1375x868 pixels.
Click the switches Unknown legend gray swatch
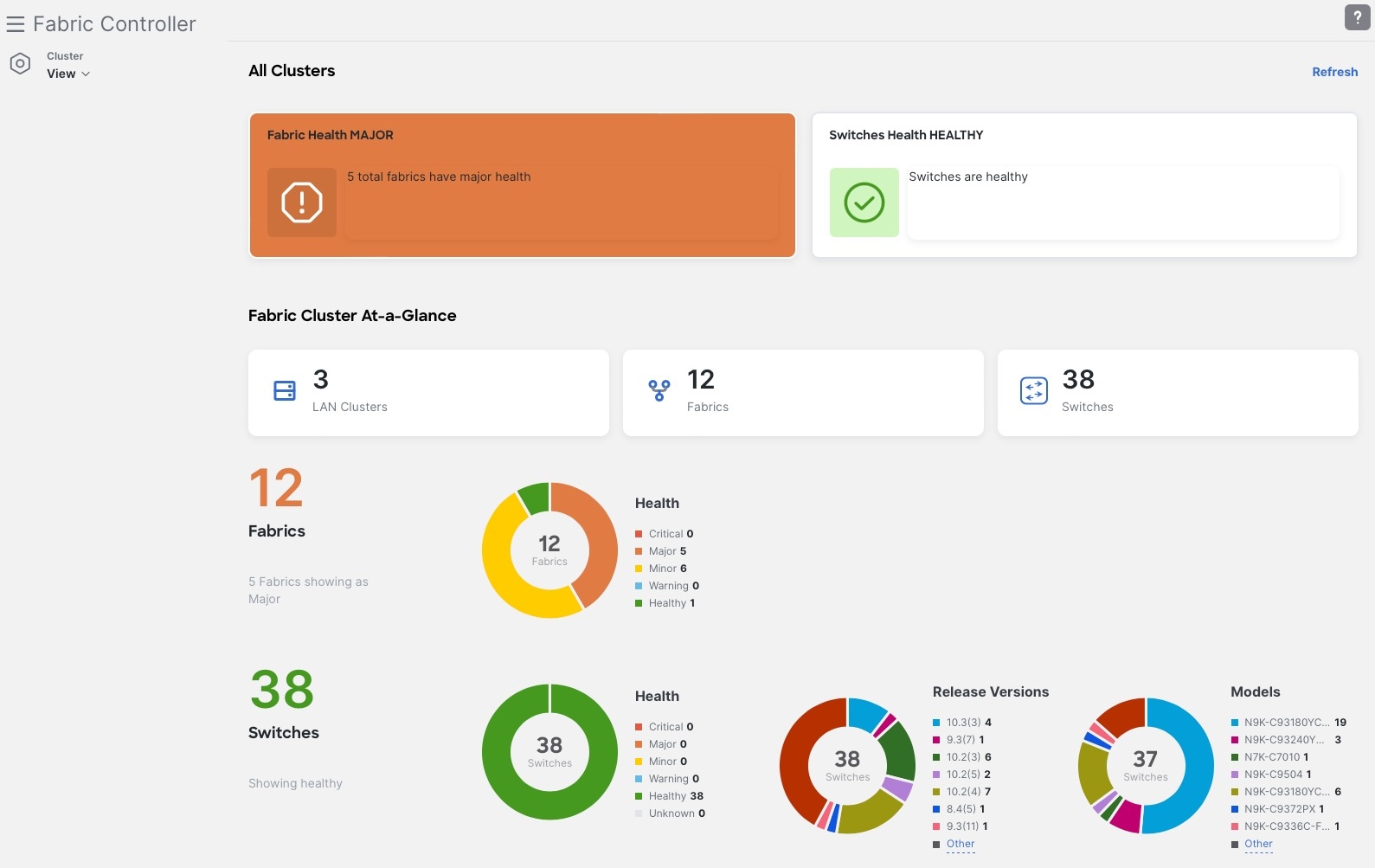[639, 813]
